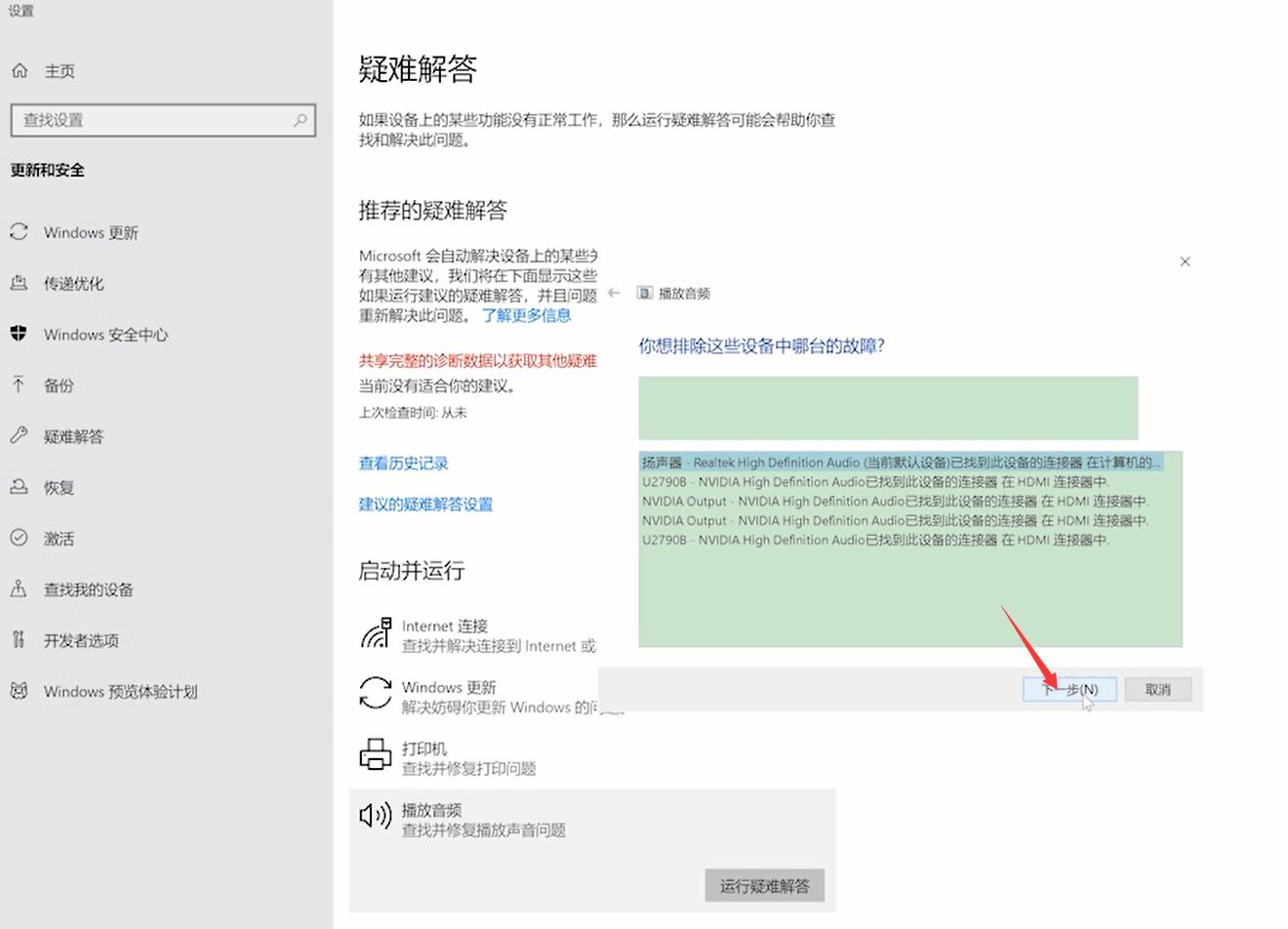Click 取消 to cancel the troubleshooter
The width and height of the screenshot is (1288, 929).
(x=1158, y=689)
